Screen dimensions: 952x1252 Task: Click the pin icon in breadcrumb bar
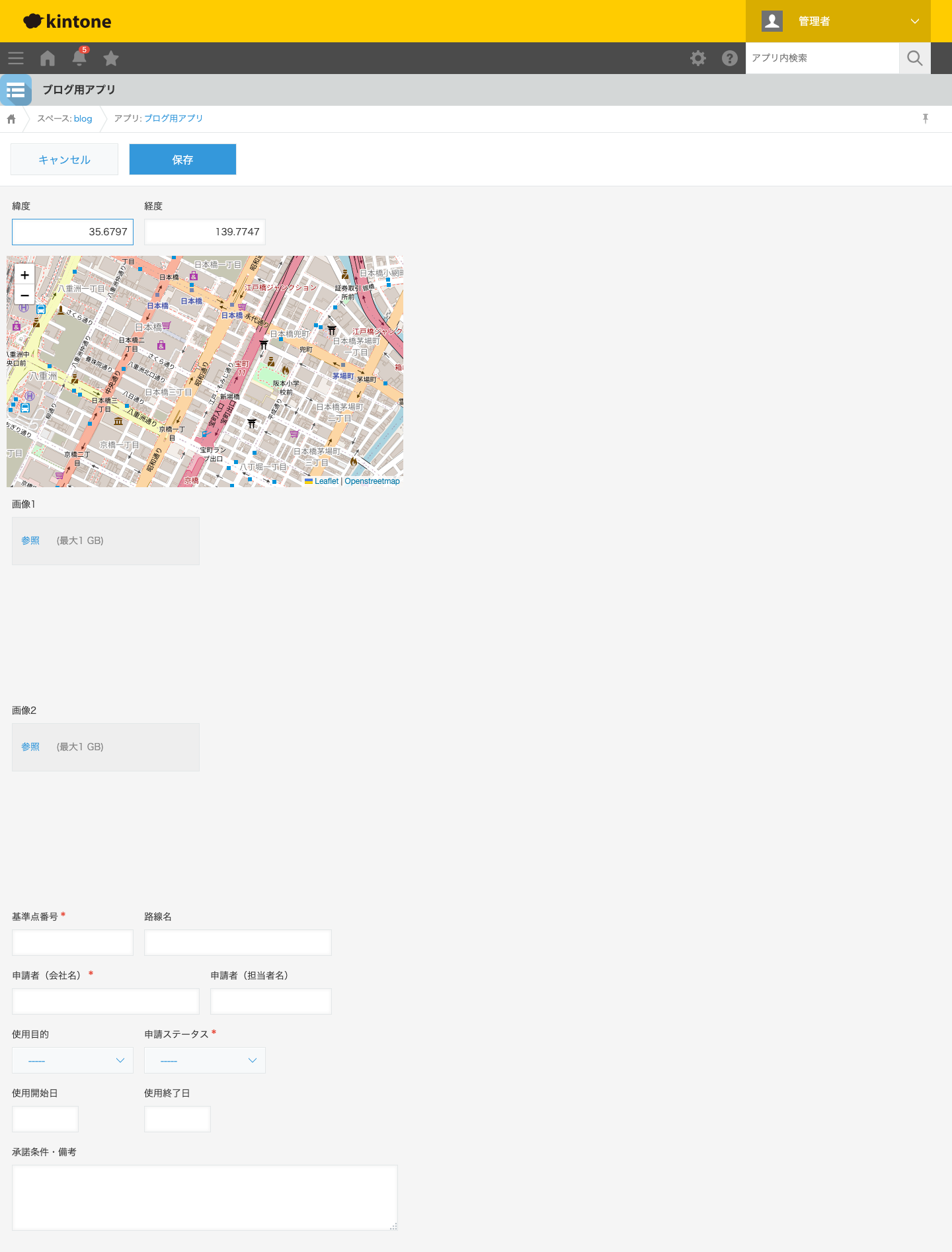coord(926,118)
